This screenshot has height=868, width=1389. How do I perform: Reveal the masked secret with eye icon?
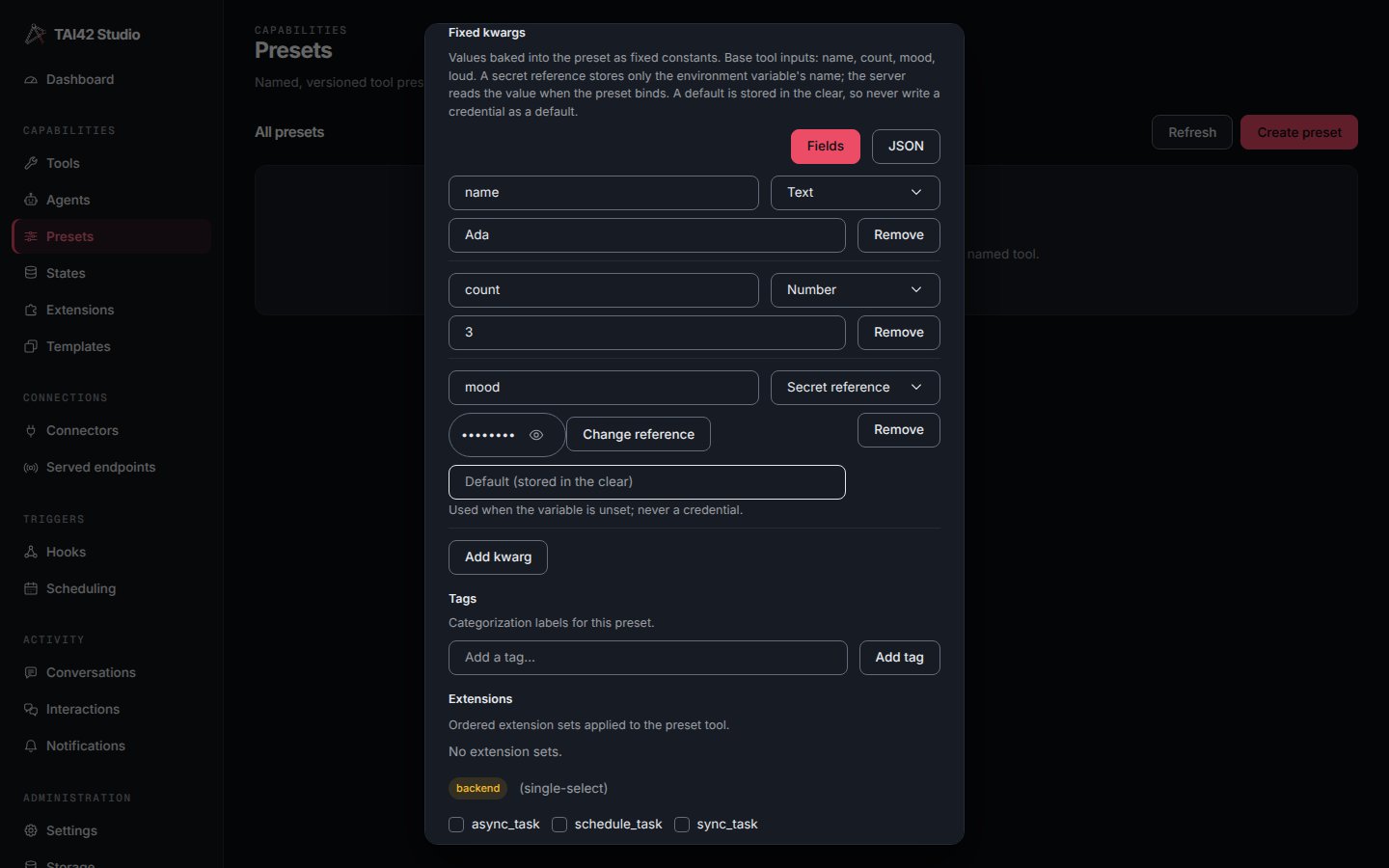[536, 435]
